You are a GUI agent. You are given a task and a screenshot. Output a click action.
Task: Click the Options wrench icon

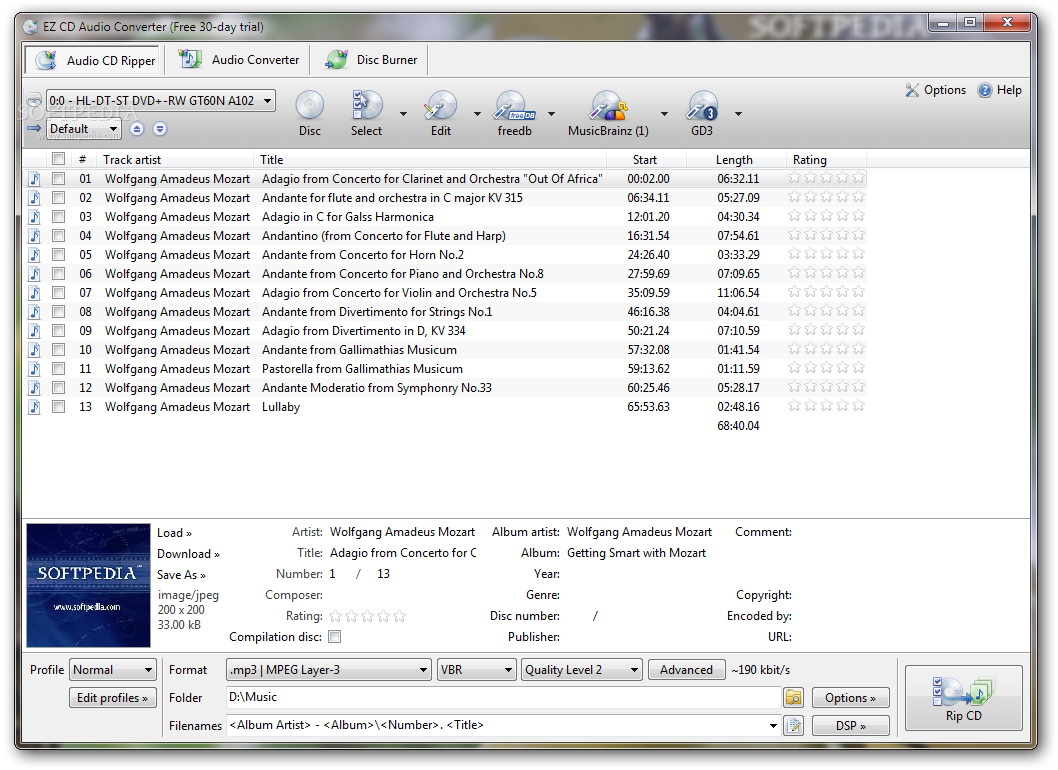coord(912,90)
